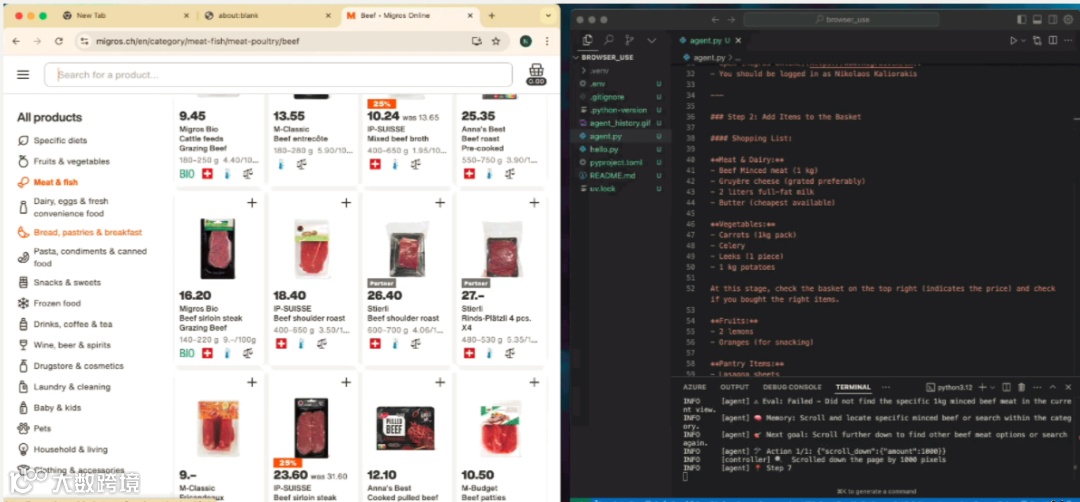Open Wine, beer & spirits category
1080x502 pixels.
click(x=72, y=345)
